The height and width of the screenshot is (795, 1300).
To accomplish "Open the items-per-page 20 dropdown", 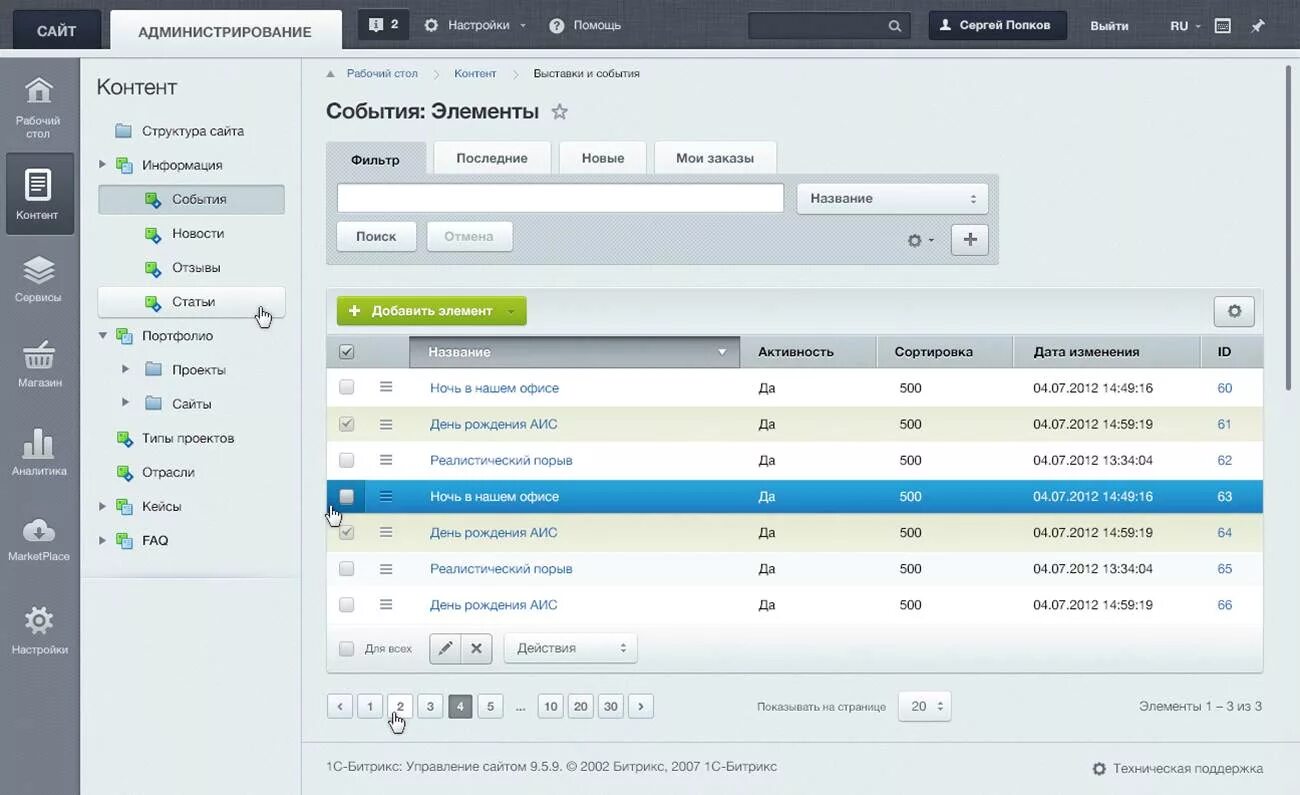I will [924, 706].
